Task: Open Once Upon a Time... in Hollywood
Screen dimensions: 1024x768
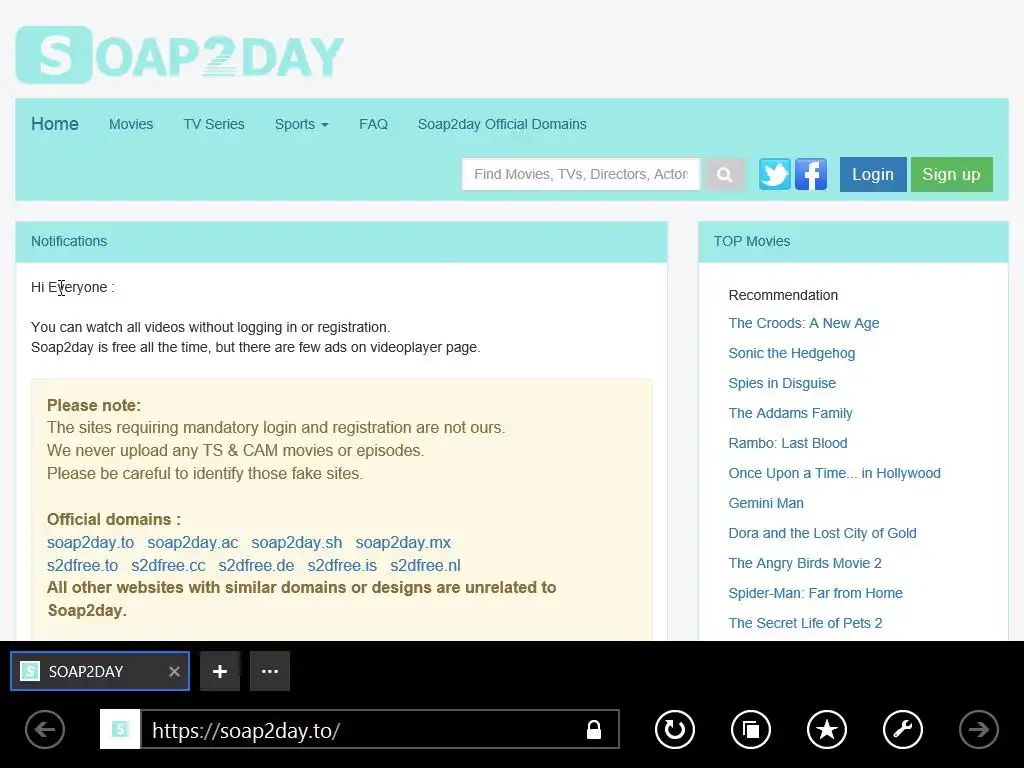Action: click(835, 473)
